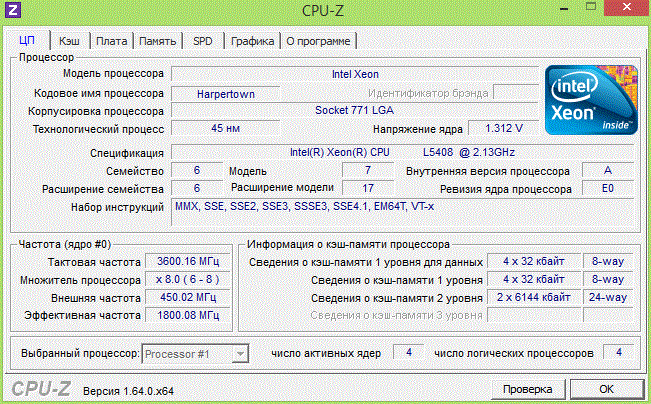Screen dimensions: 651x404
Task: Click the logical processors count field
Action: coord(619,353)
